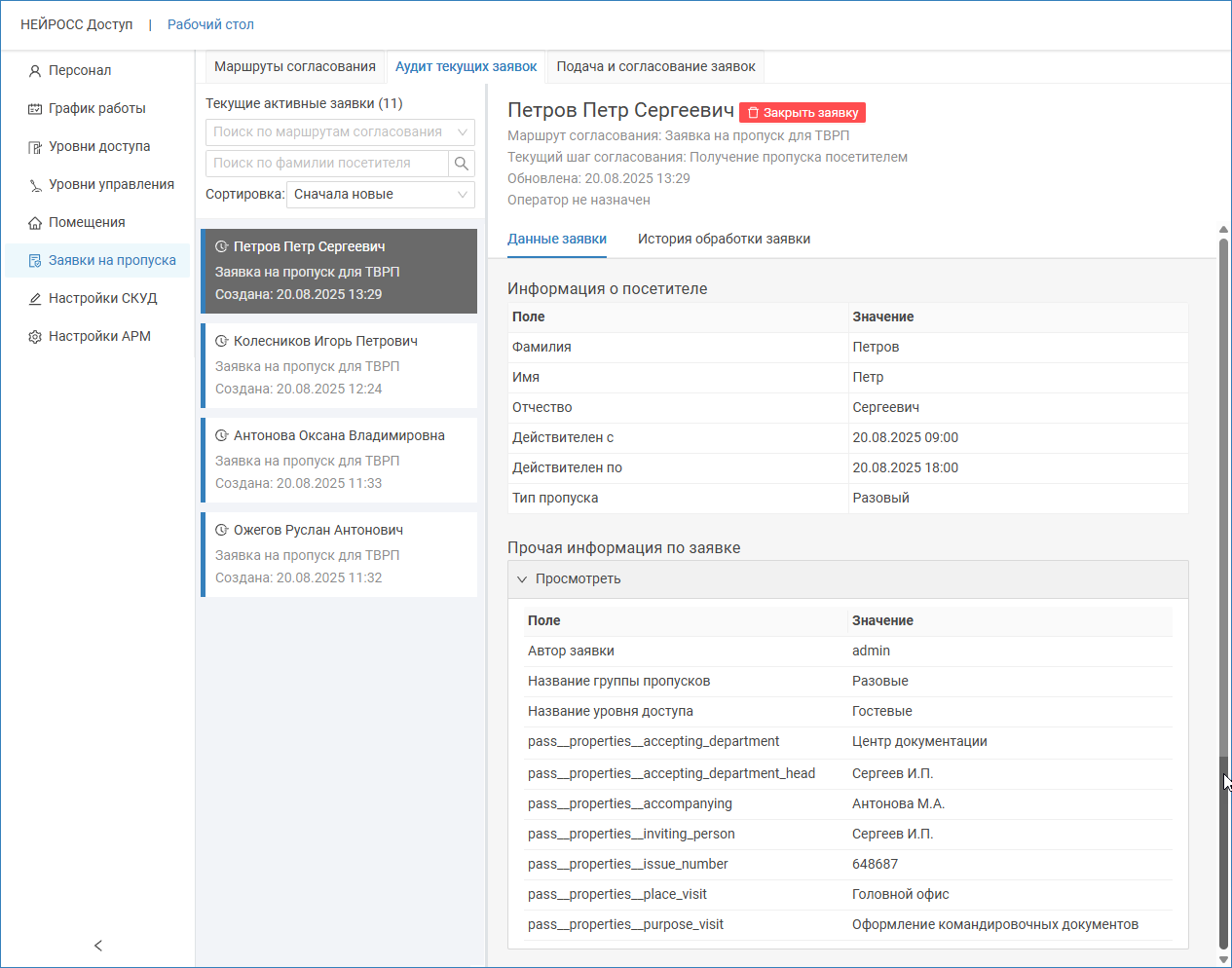Switch to Маршруты согласования tab
The image size is (1232, 968).
294,67
